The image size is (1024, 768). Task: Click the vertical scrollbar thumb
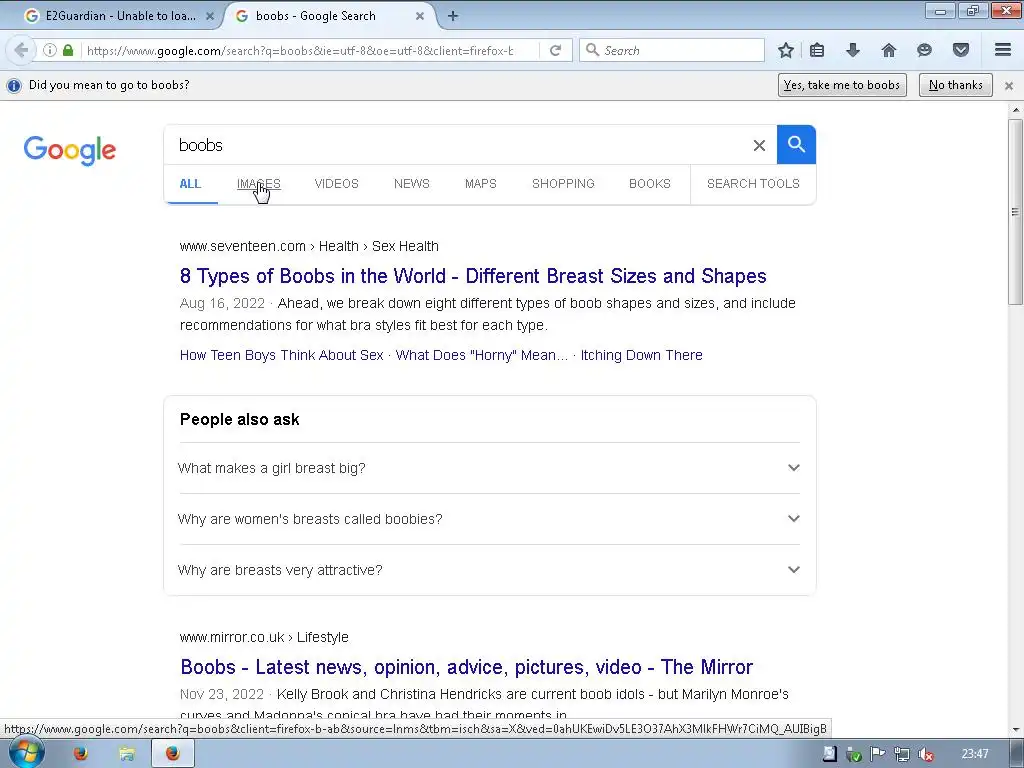[1015, 212]
